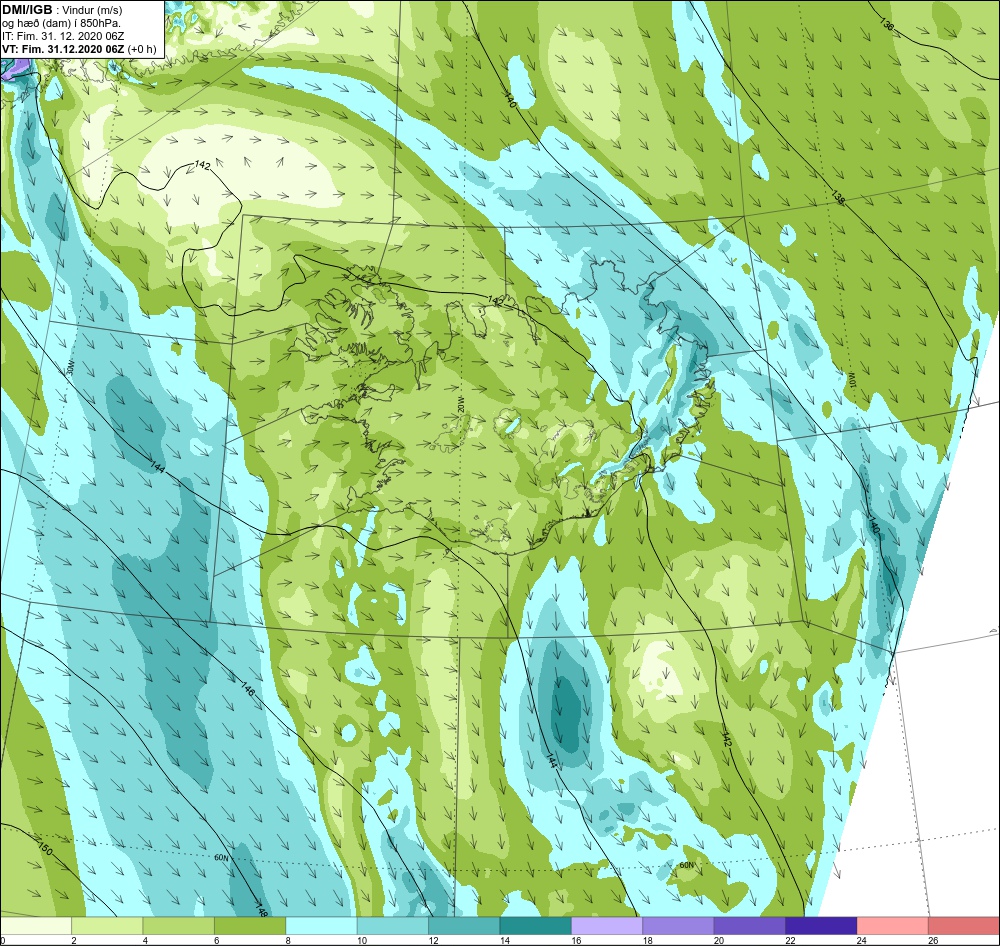This screenshot has height=946, width=1000.
Task: Click the 144 label beside the dark teal wind core
Action: [552, 758]
